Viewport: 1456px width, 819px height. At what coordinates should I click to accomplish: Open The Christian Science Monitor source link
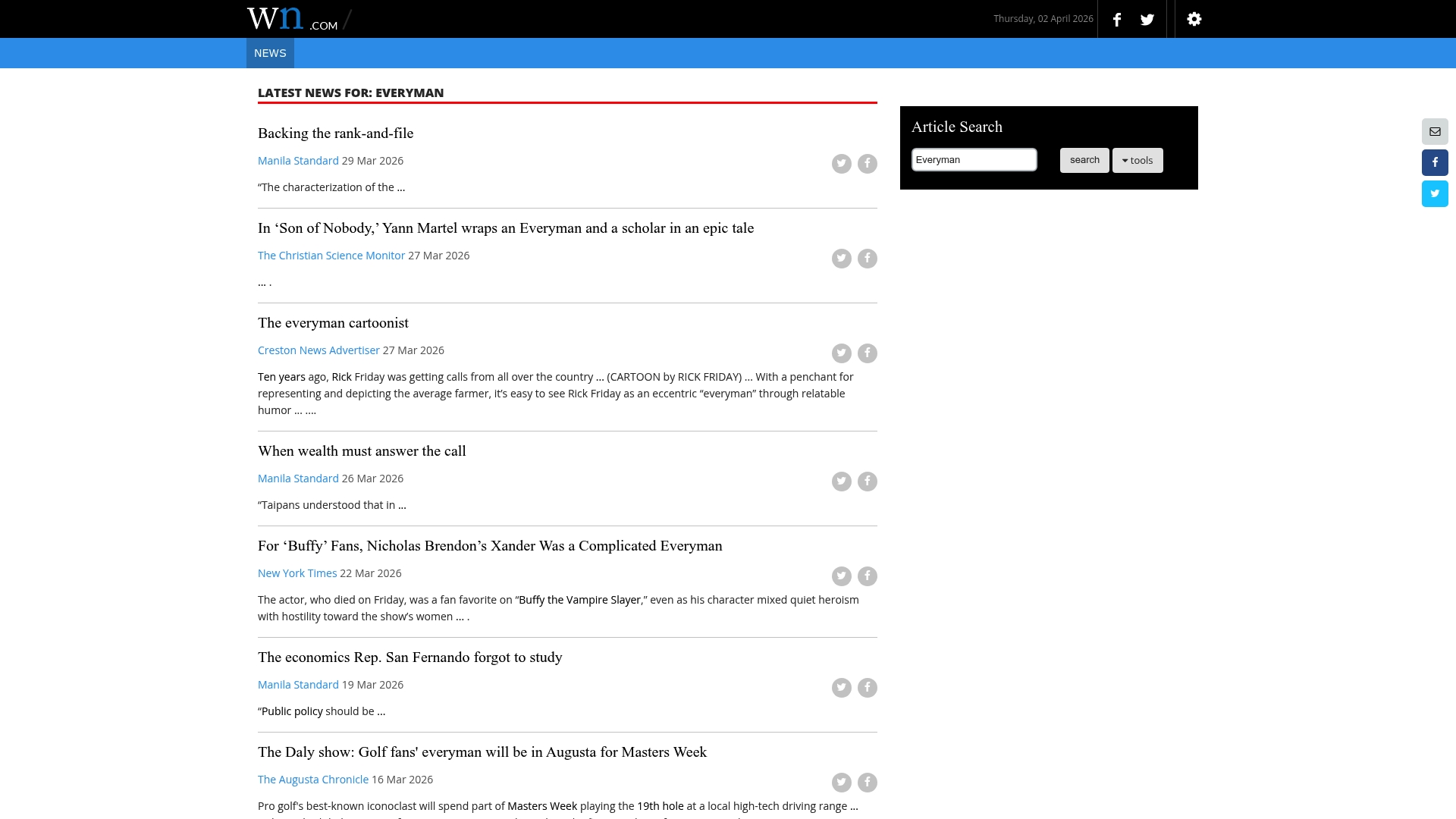click(x=331, y=256)
